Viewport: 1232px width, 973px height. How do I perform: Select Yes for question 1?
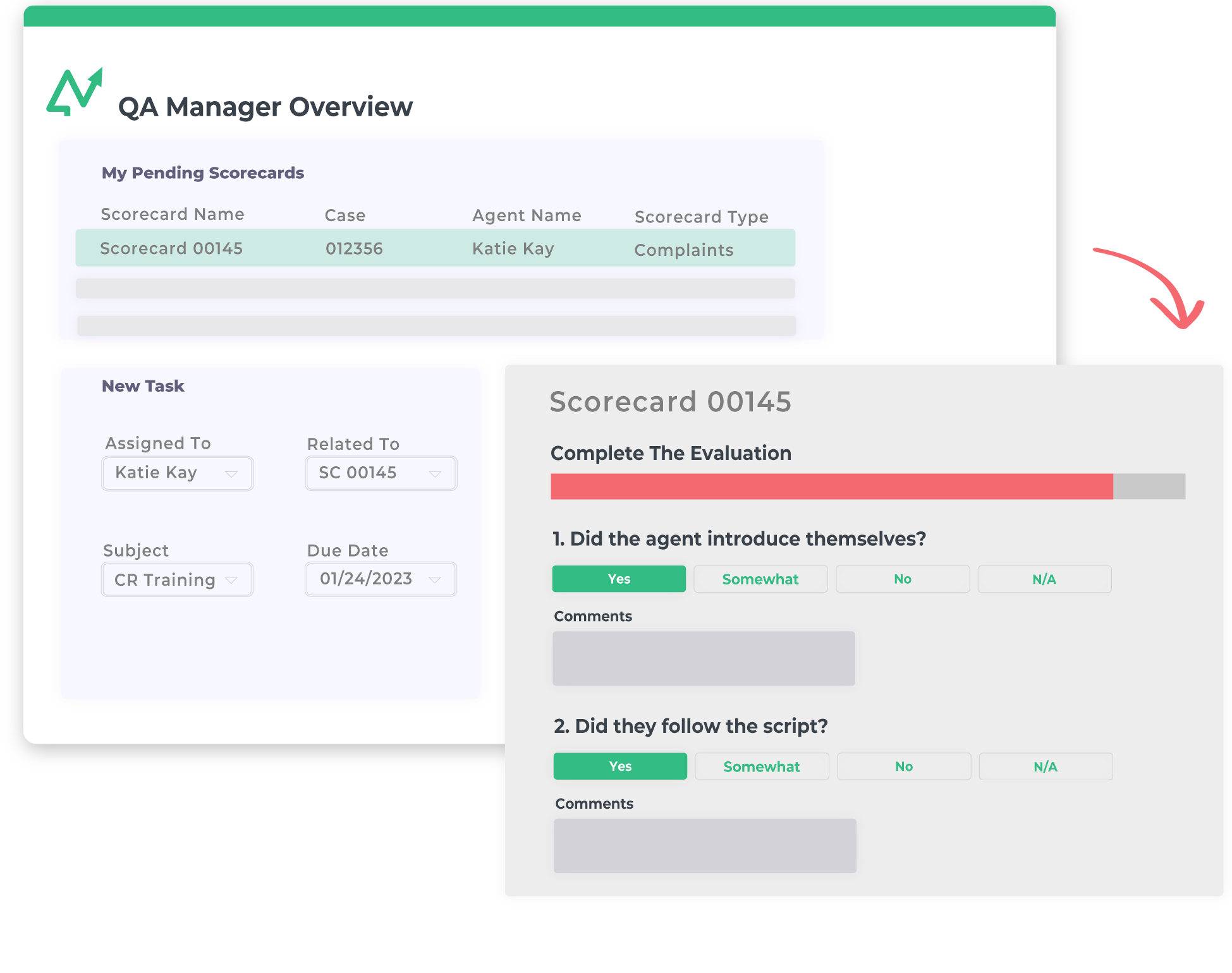(x=618, y=578)
